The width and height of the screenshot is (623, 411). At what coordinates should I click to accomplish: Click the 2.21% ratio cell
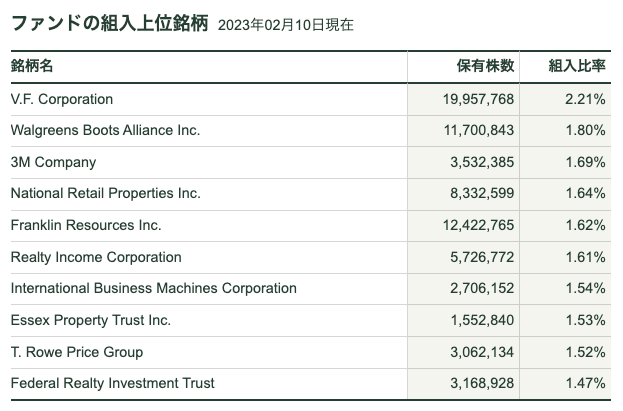tap(565, 99)
